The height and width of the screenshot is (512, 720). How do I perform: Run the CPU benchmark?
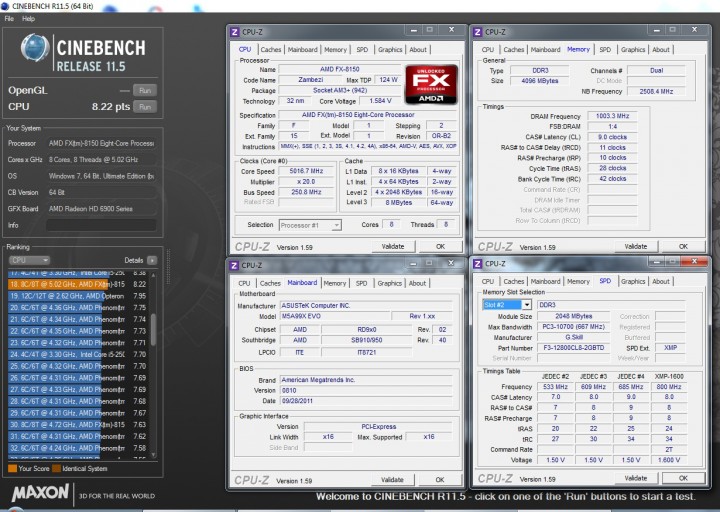coord(145,107)
